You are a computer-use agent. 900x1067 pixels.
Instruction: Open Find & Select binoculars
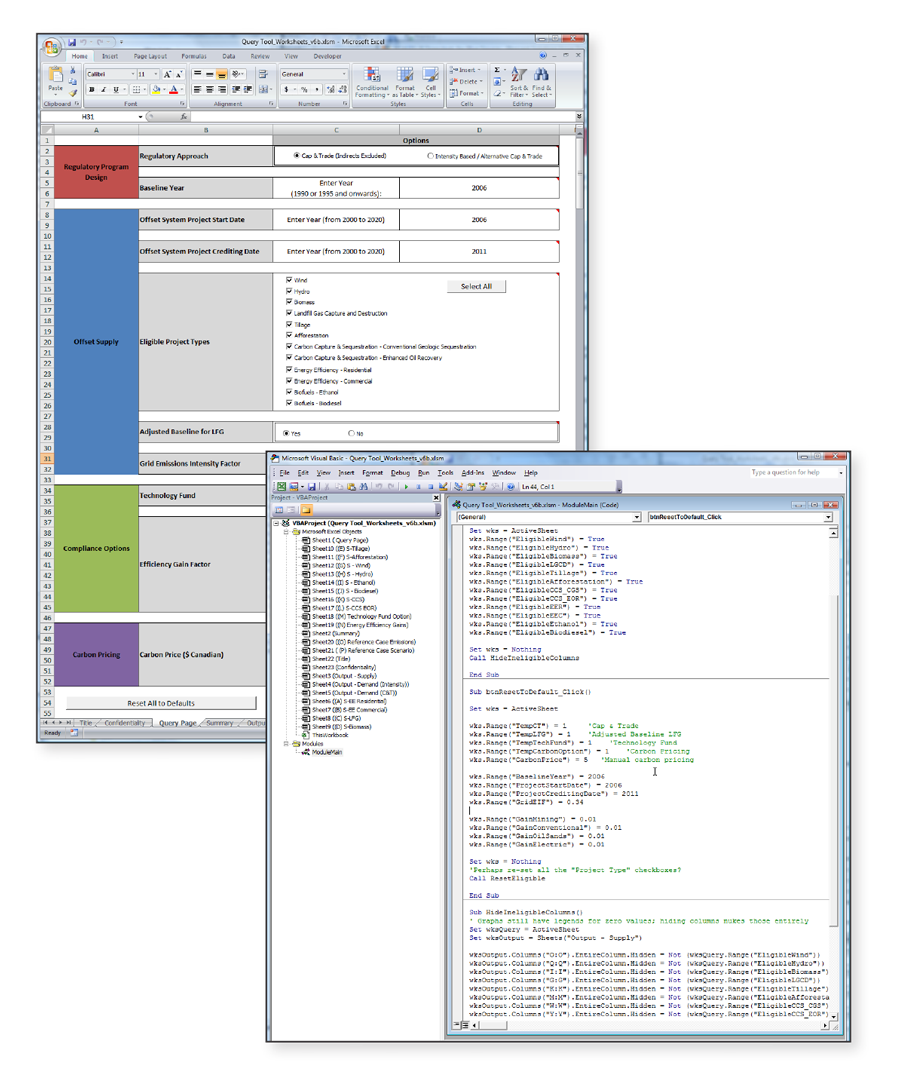[541, 82]
